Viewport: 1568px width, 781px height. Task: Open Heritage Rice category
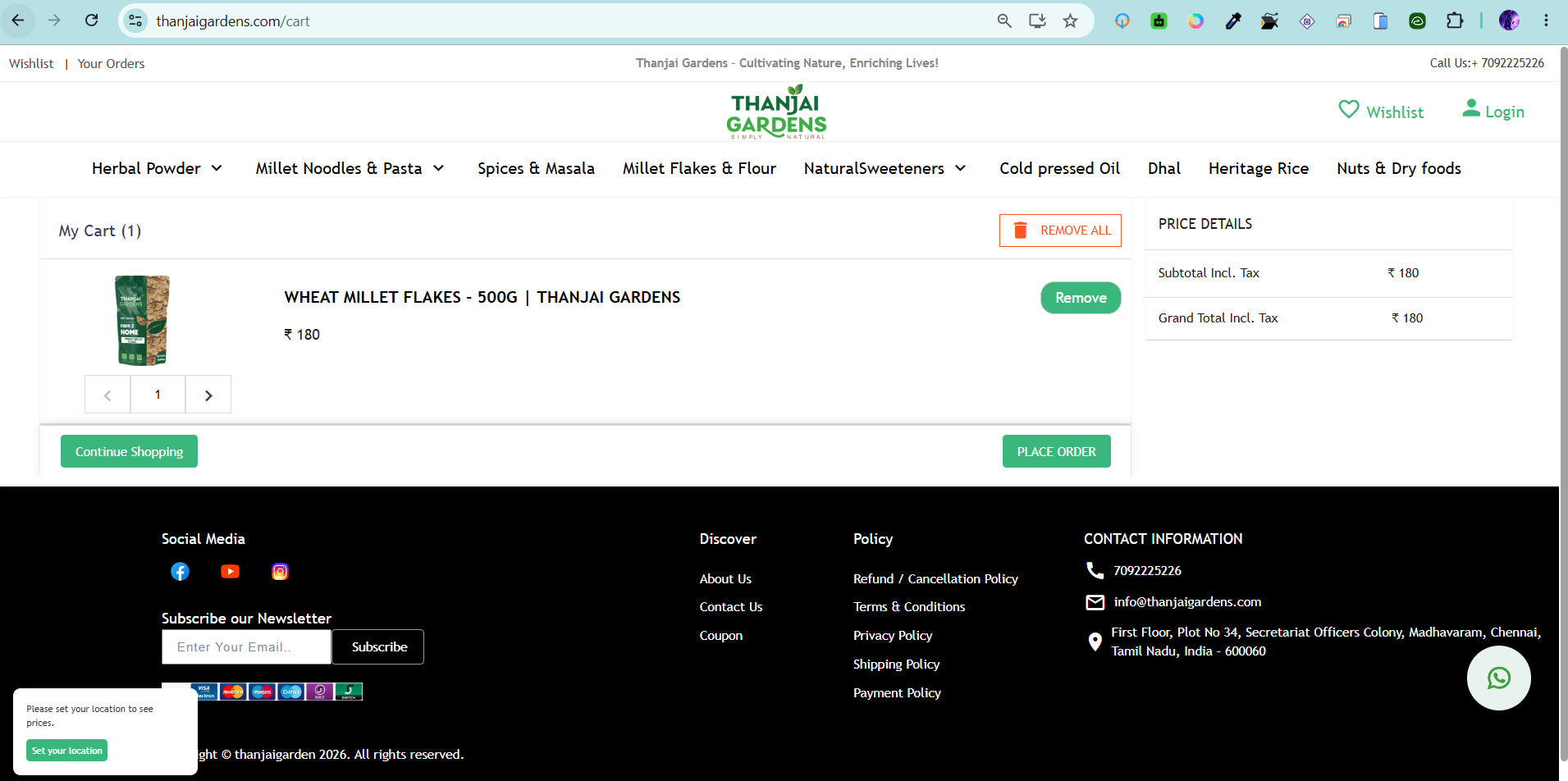pos(1259,168)
